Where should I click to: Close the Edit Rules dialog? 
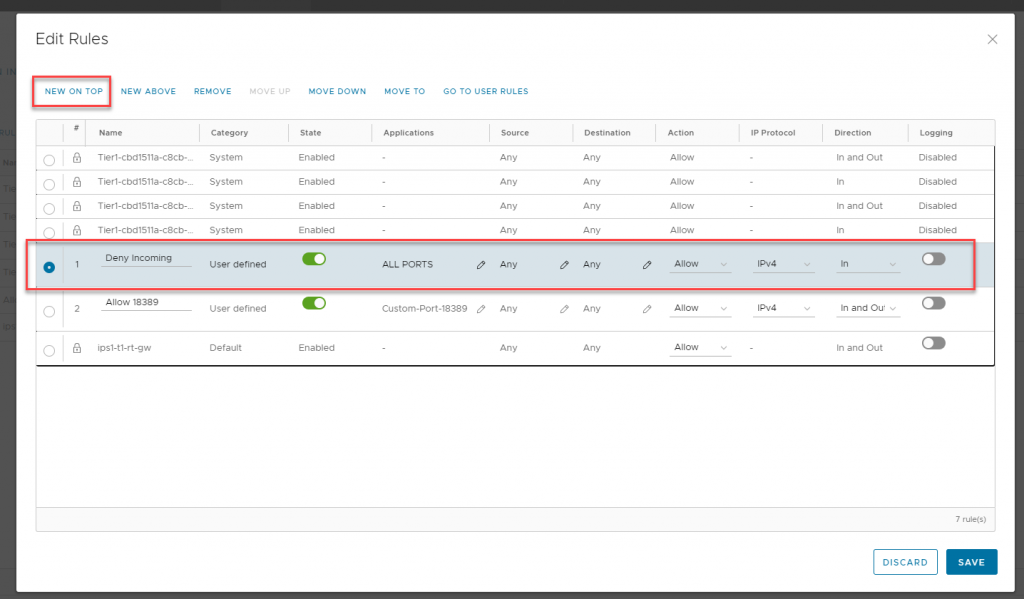(992, 40)
